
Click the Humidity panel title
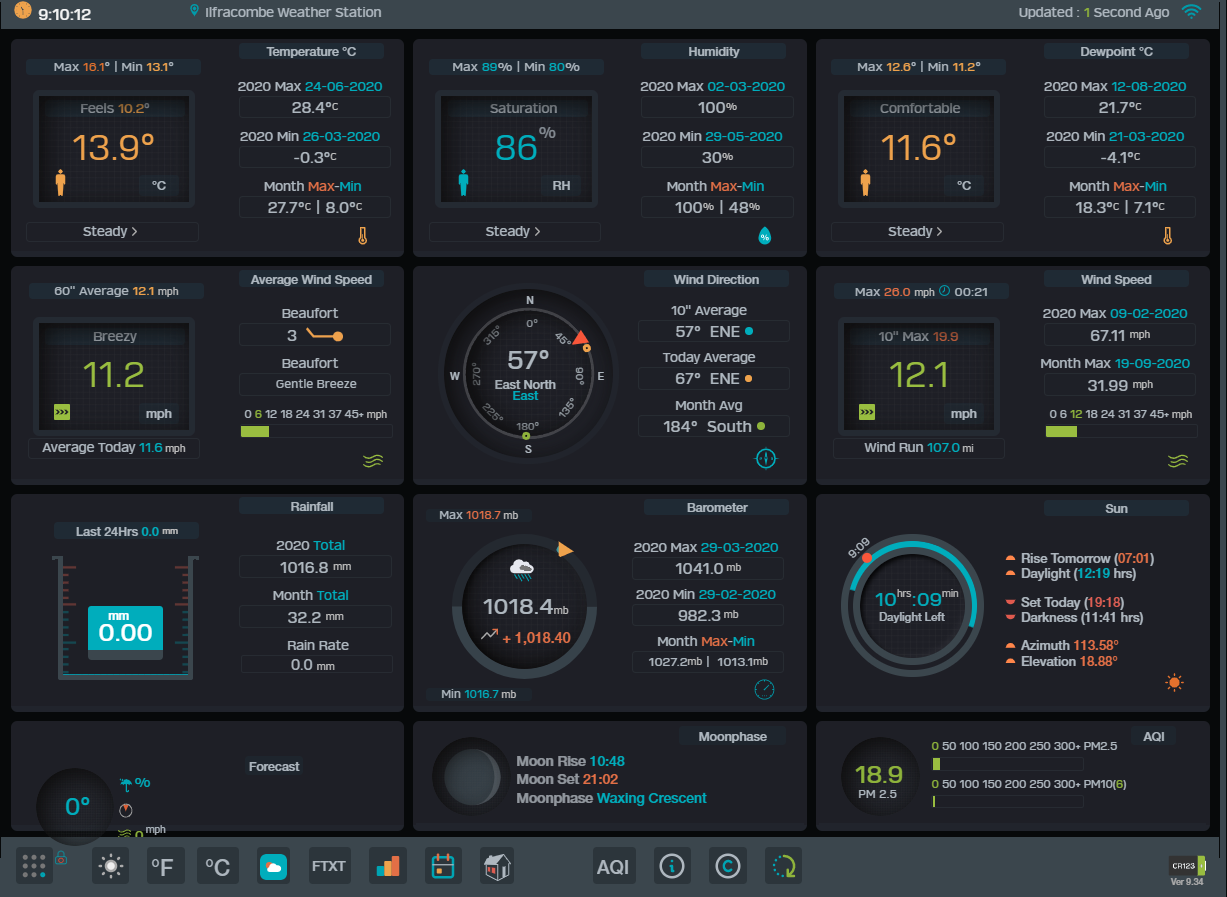tap(714, 52)
